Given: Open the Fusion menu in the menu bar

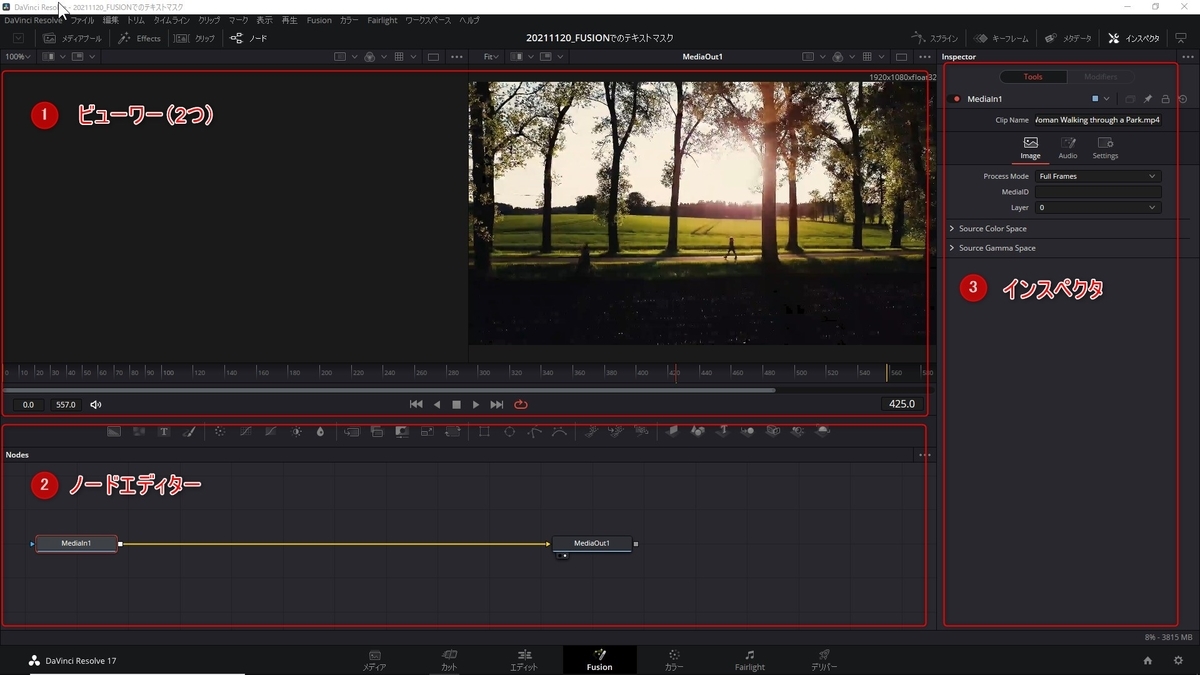Looking at the screenshot, I should [x=319, y=20].
